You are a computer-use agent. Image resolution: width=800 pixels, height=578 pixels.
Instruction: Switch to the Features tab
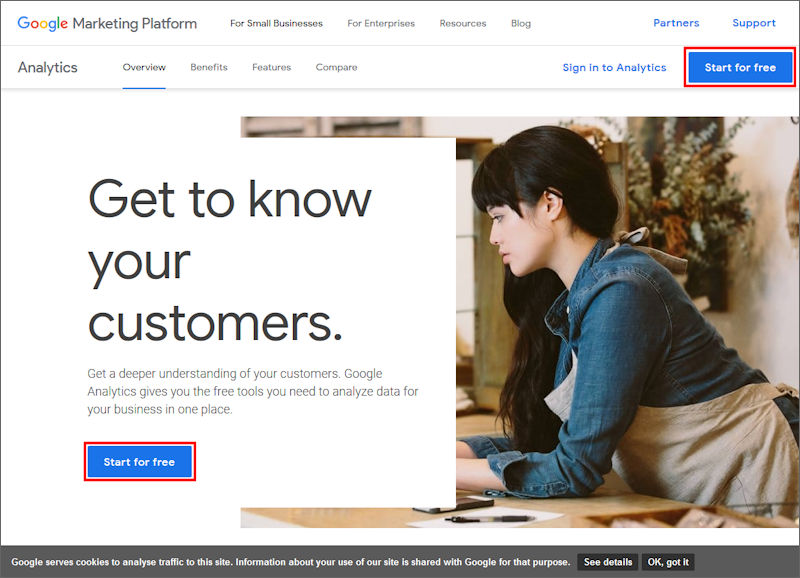pyautogui.click(x=271, y=67)
